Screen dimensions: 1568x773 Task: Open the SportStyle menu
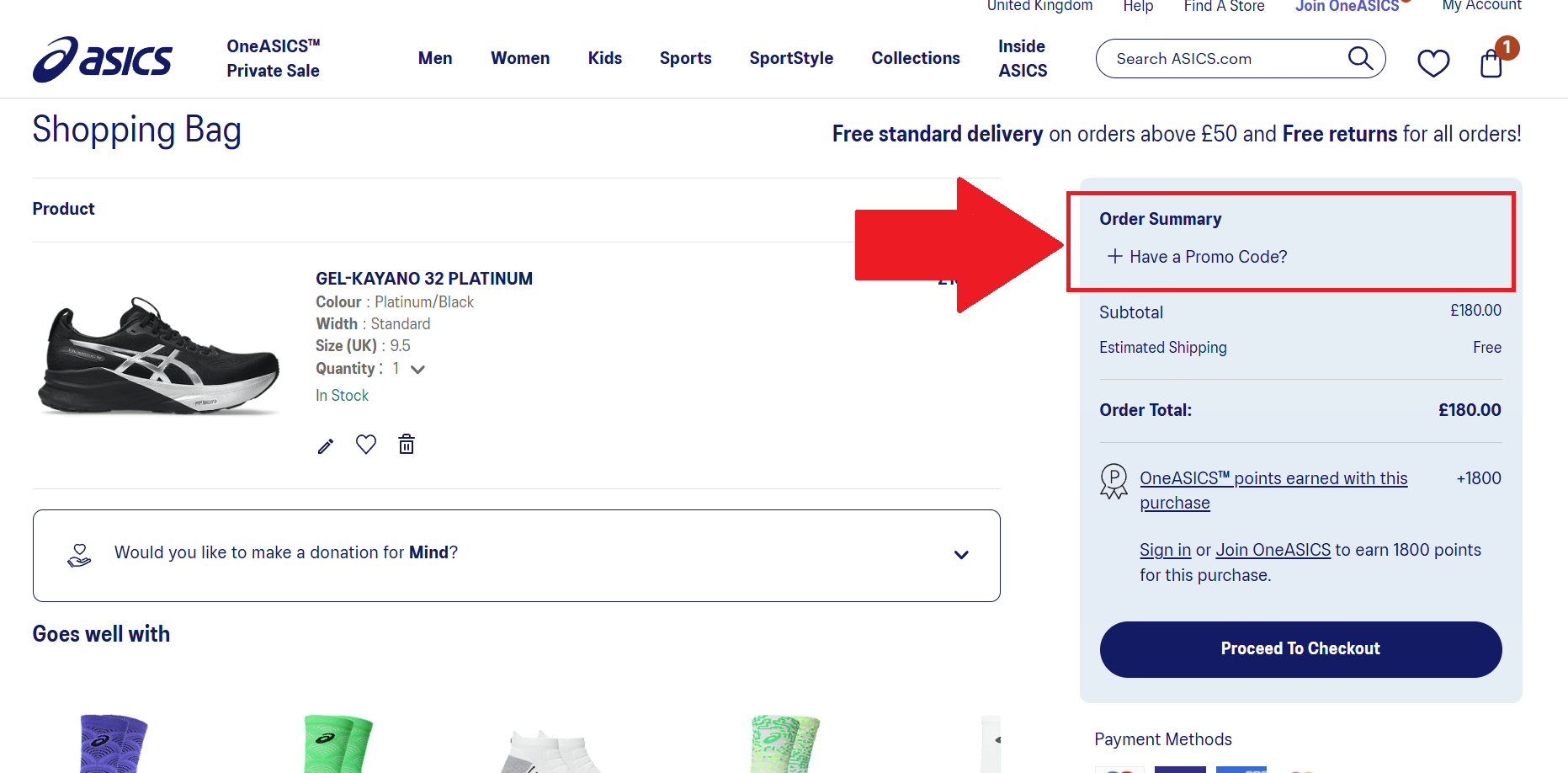(791, 58)
